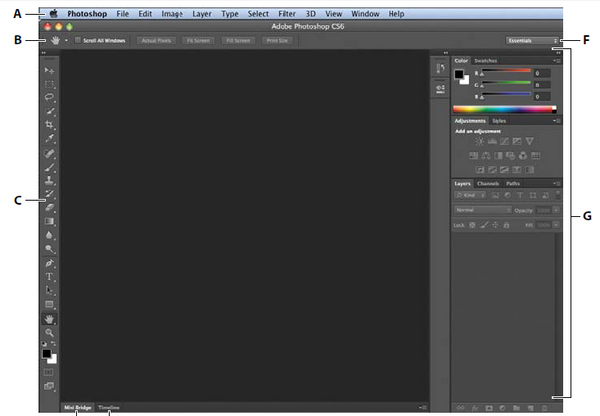Select the Rectangle shape tool
This screenshot has width=600, height=416.
point(49,304)
